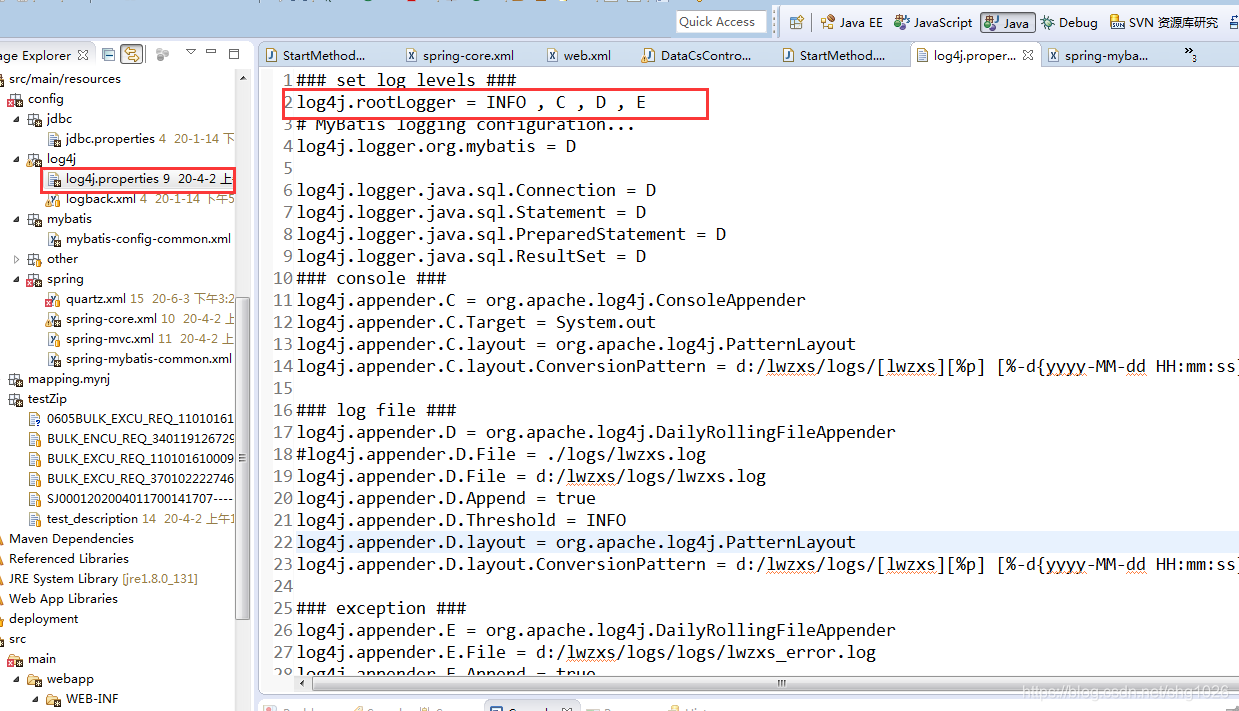Click the Open Perspective icon

click(x=797, y=22)
